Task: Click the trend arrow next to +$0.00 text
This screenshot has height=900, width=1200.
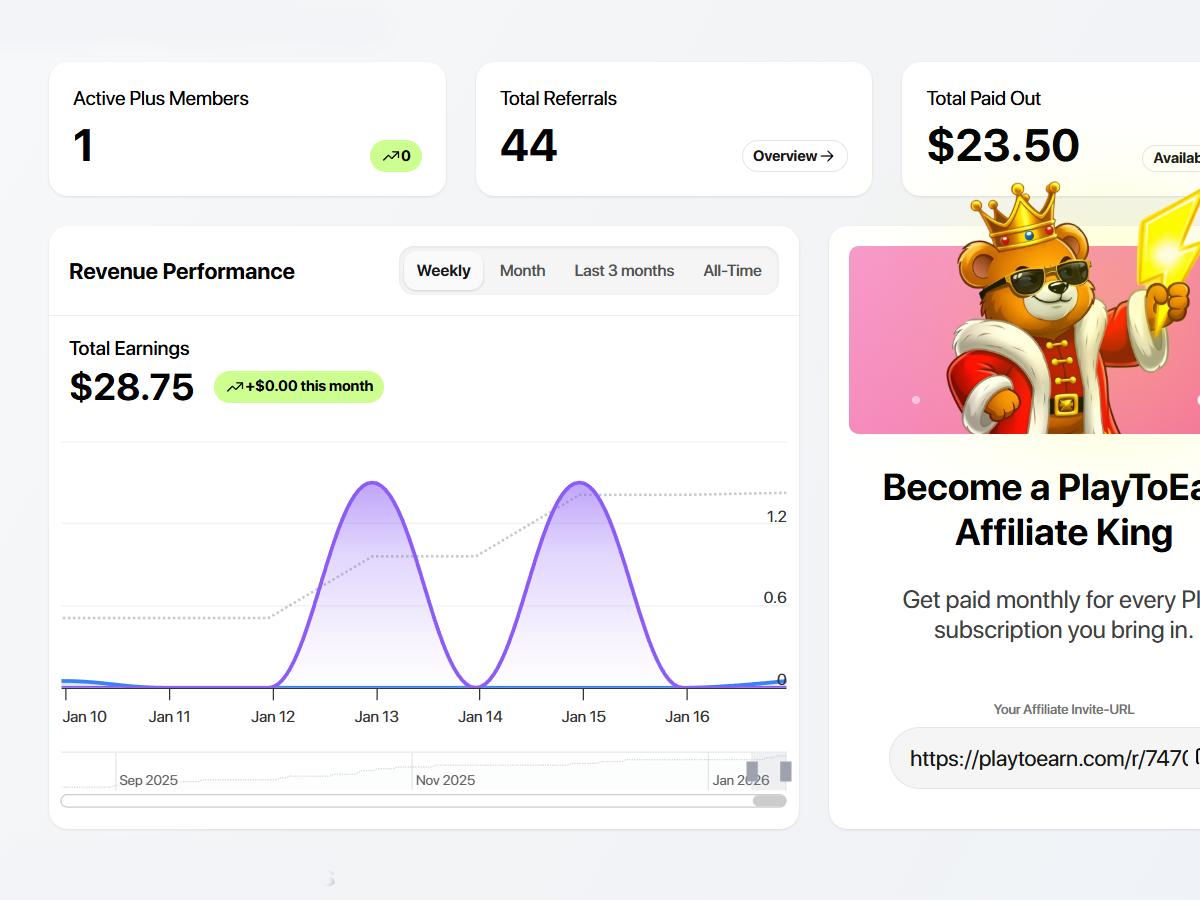Action: click(x=237, y=385)
